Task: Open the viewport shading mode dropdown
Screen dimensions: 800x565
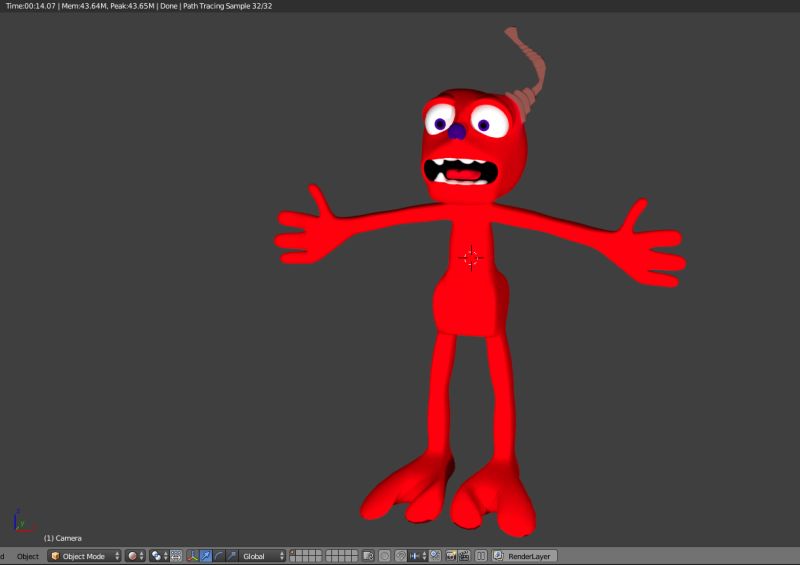Action: (135, 556)
